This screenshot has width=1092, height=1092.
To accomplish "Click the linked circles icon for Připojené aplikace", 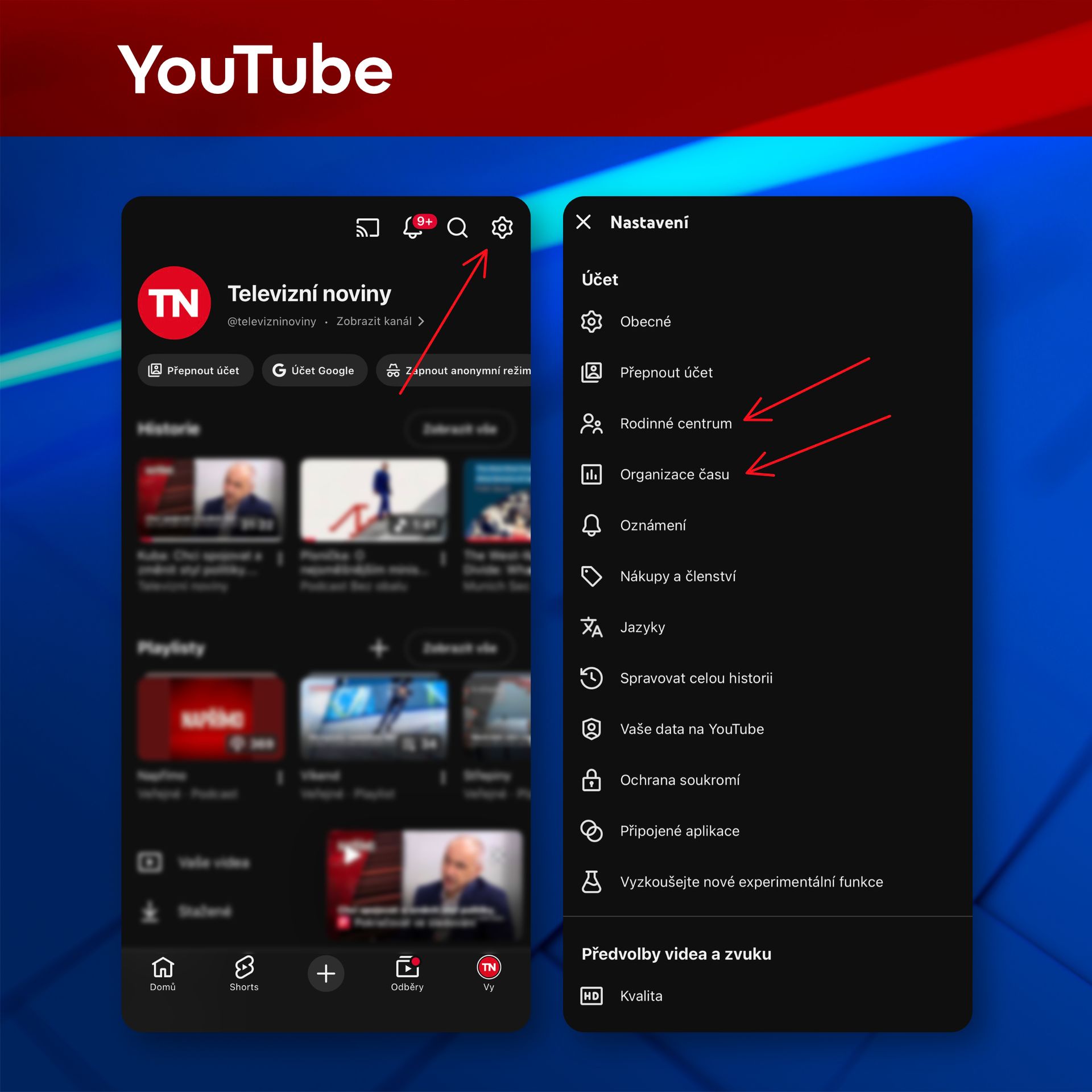I will tap(591, 831).
